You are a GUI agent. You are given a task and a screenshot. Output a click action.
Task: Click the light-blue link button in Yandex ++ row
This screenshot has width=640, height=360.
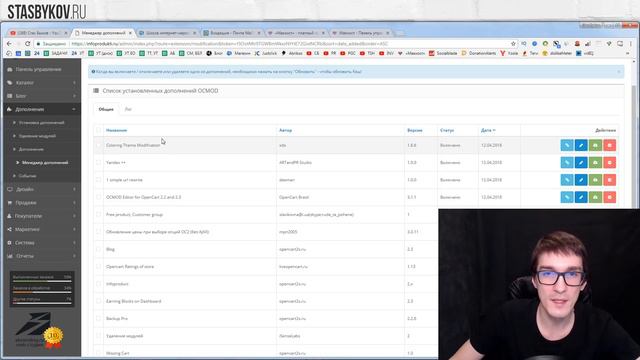567,162
